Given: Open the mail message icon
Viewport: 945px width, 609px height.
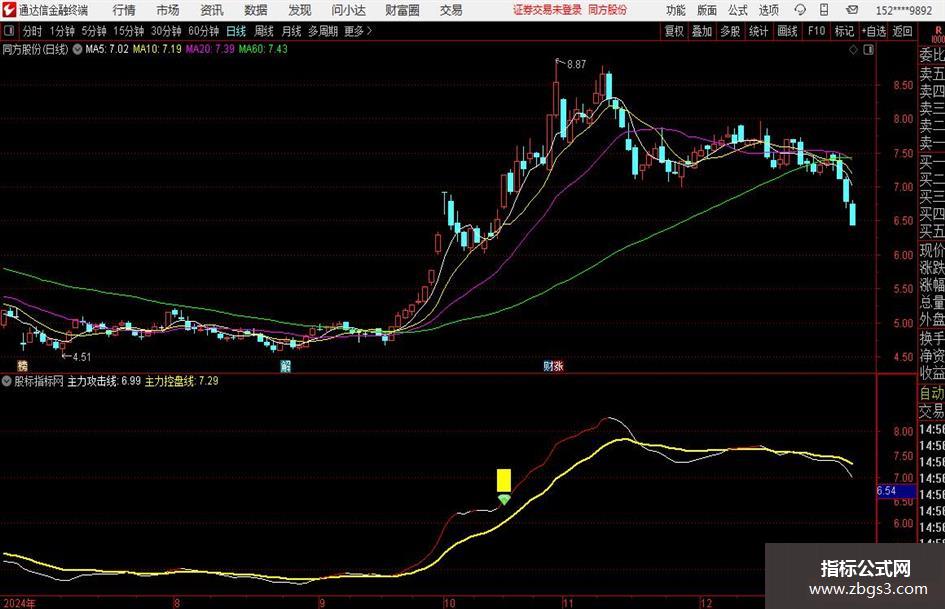Looking at the screenshot, I should (852, 10).
